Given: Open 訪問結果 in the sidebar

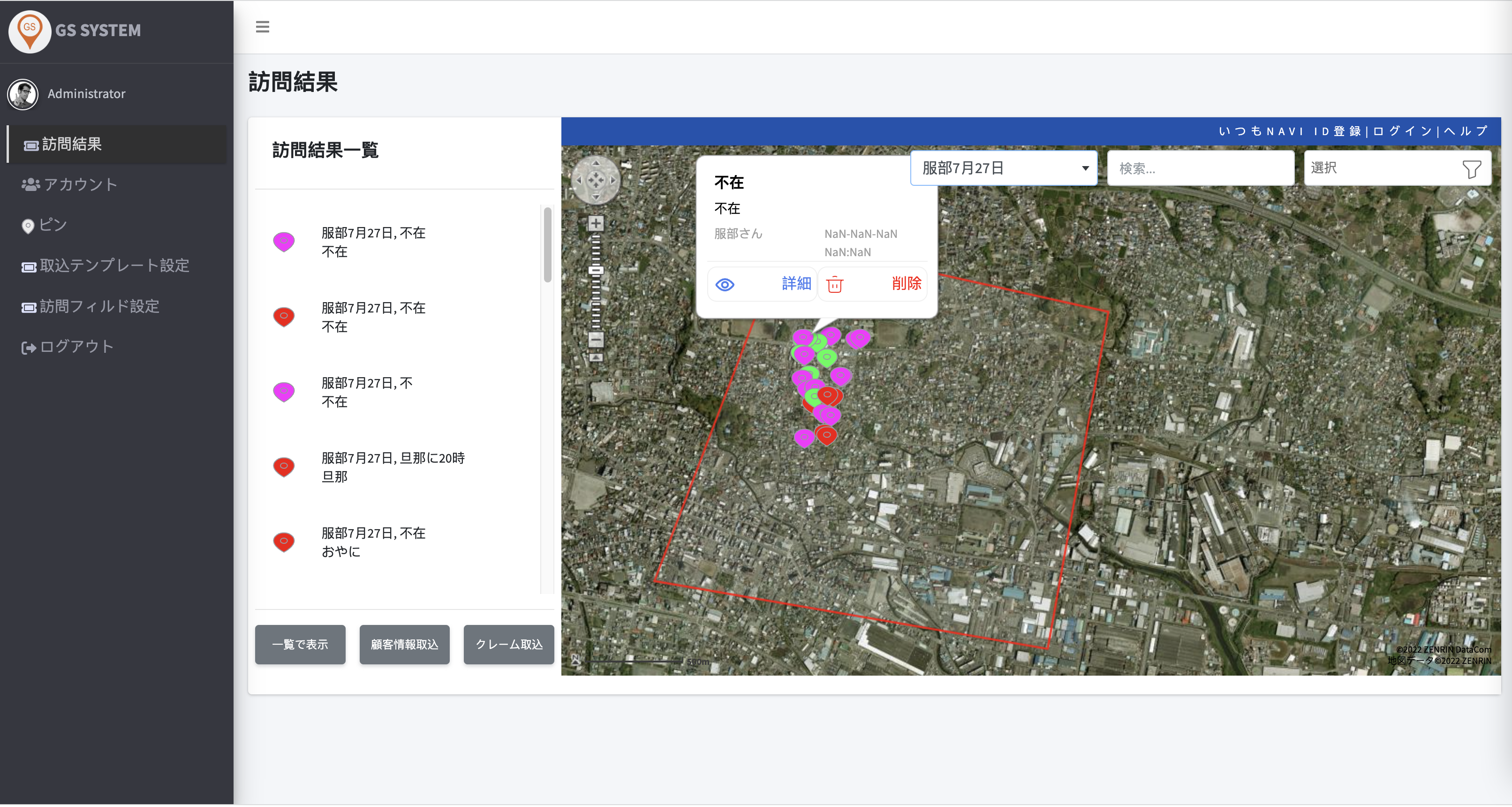Looking at the screenshot, I should pos(117,144).
